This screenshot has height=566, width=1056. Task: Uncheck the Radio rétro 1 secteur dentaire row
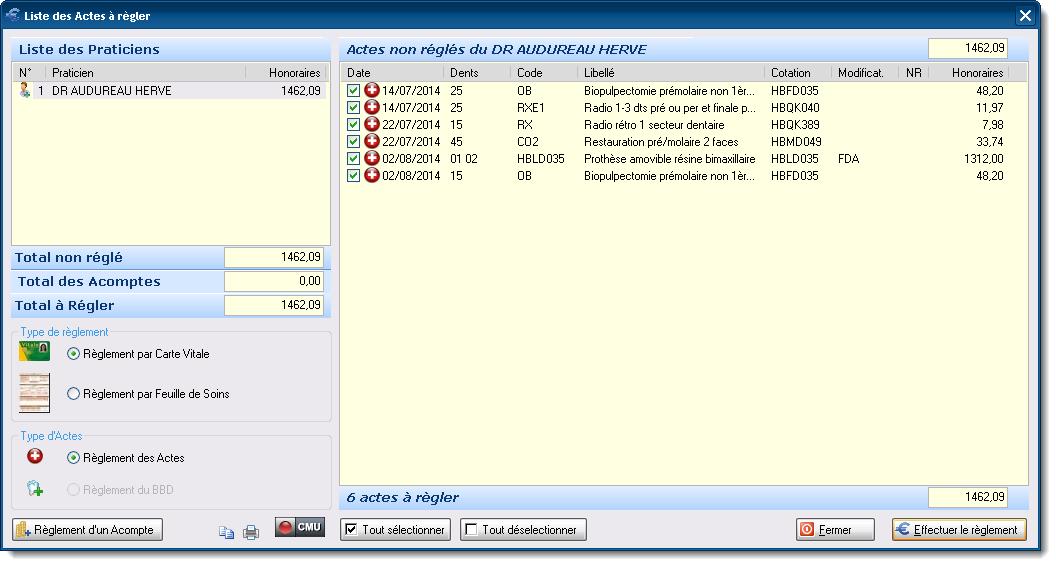pyautogui.click(x=353, y=125)
